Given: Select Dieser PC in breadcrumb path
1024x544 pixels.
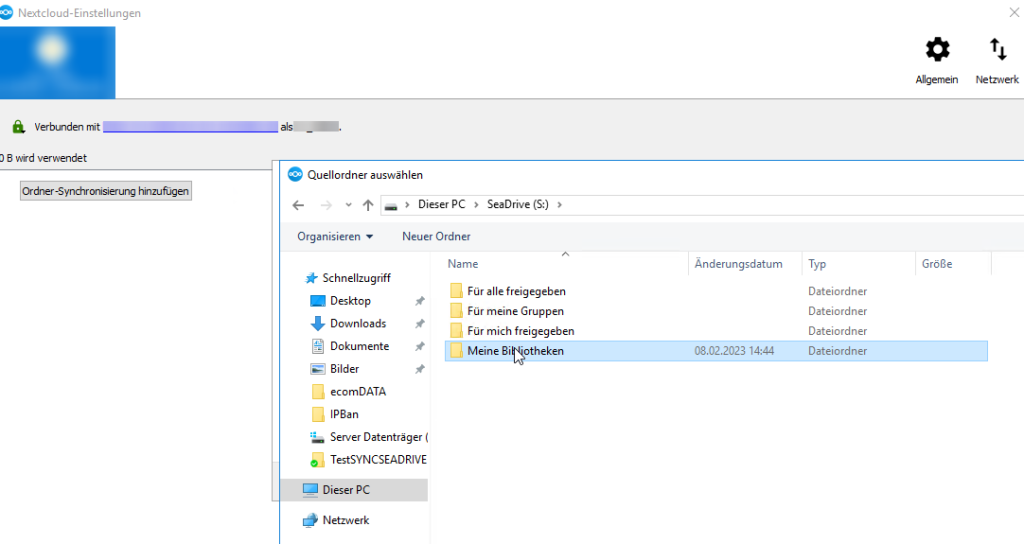Looking at the screenshot, I should (441, 204).
